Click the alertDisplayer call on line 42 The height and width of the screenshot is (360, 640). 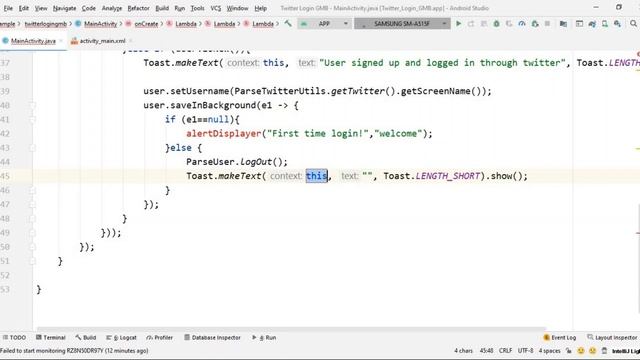click(224, 133)
